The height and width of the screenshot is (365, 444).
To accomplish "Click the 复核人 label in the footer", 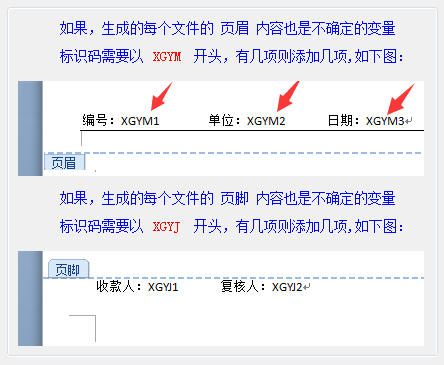I will [240, 286].
